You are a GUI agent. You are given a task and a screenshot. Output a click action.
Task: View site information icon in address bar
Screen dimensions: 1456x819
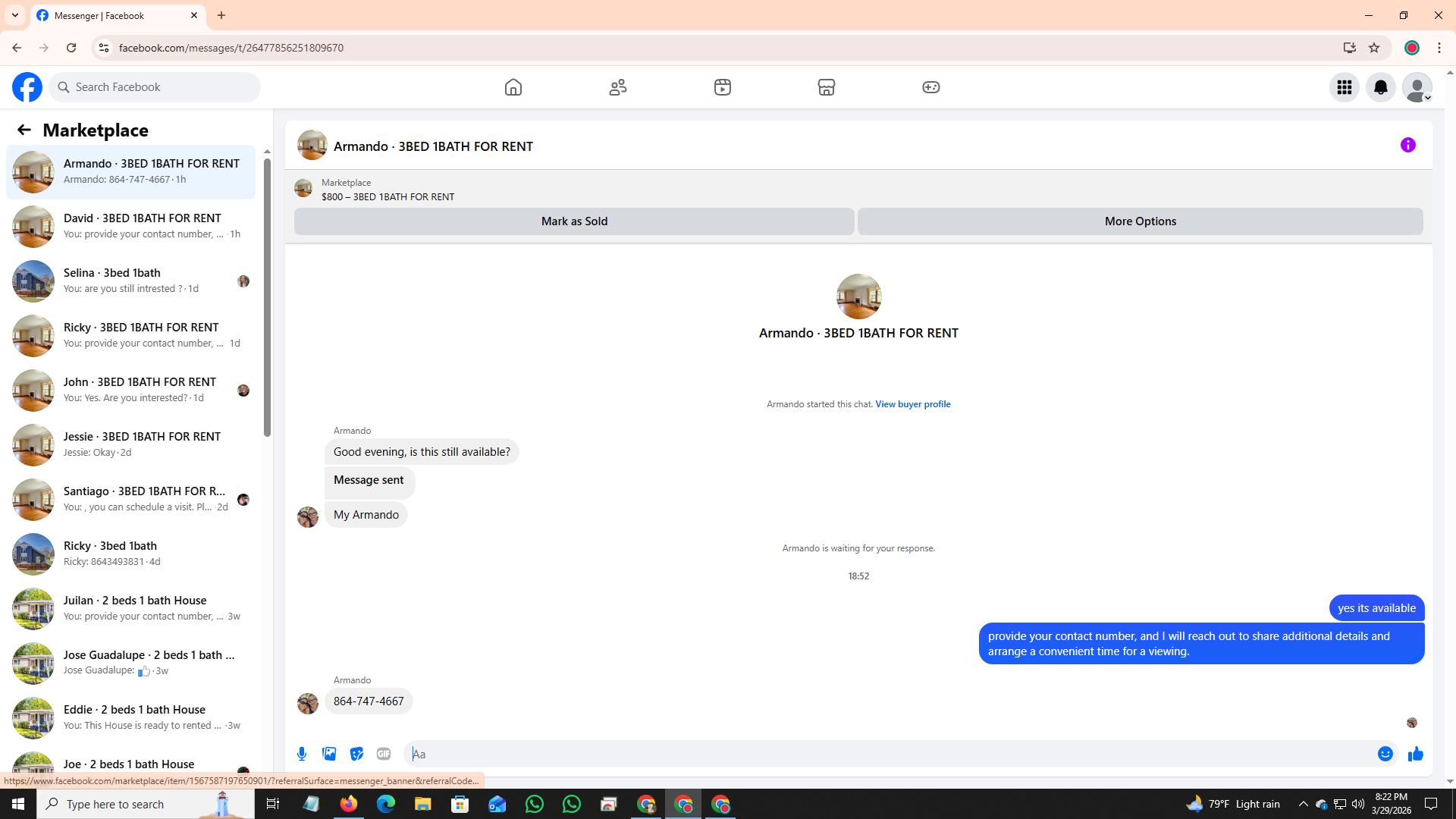click(x=104, y=48)
